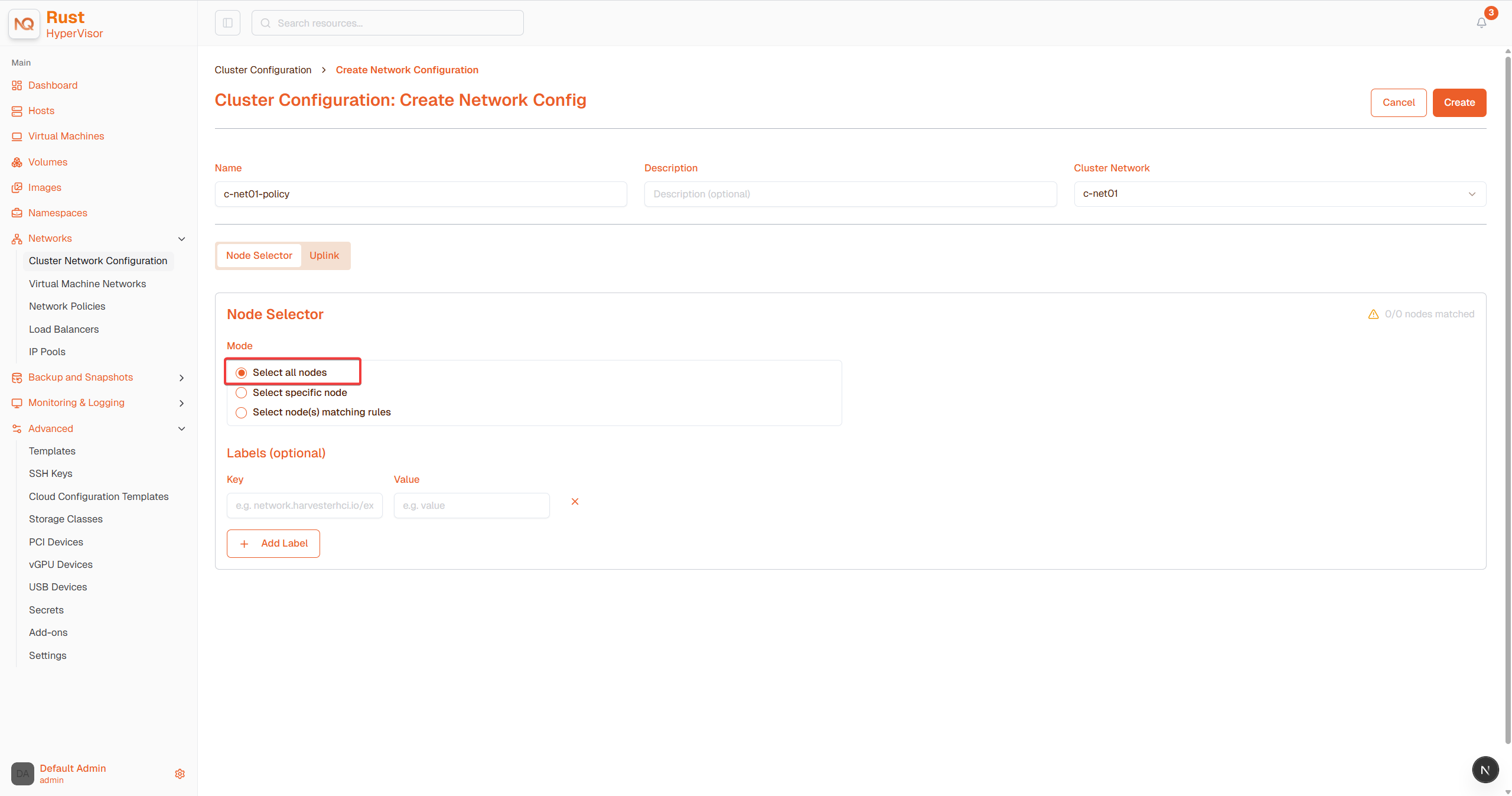Open the Cluster Network dropdown
Image resolution: width=1512 pixels, height=796 pixels.
(x=1280, y=194)
